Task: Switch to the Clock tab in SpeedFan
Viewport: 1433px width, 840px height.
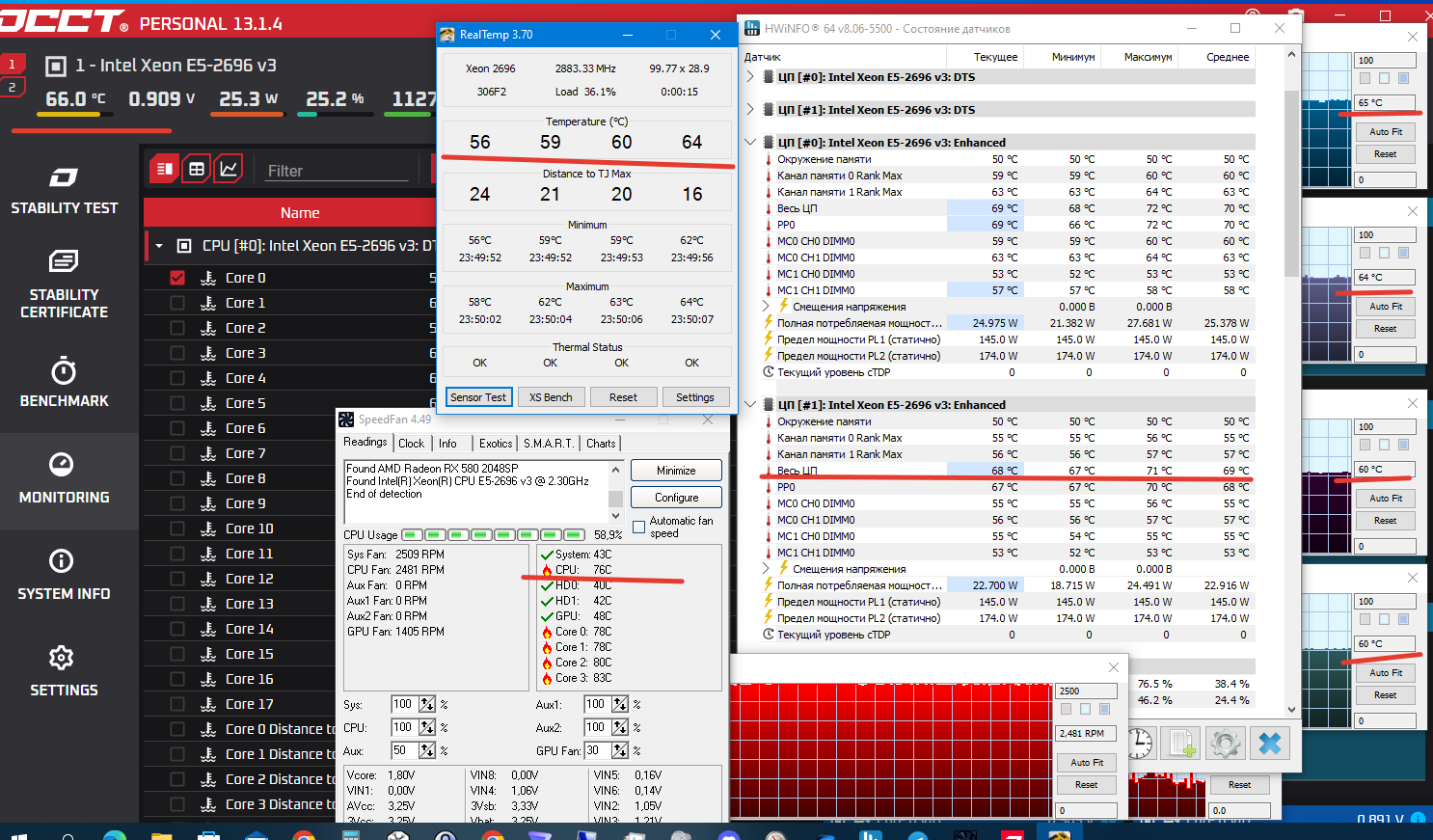Action: [412, 444]
